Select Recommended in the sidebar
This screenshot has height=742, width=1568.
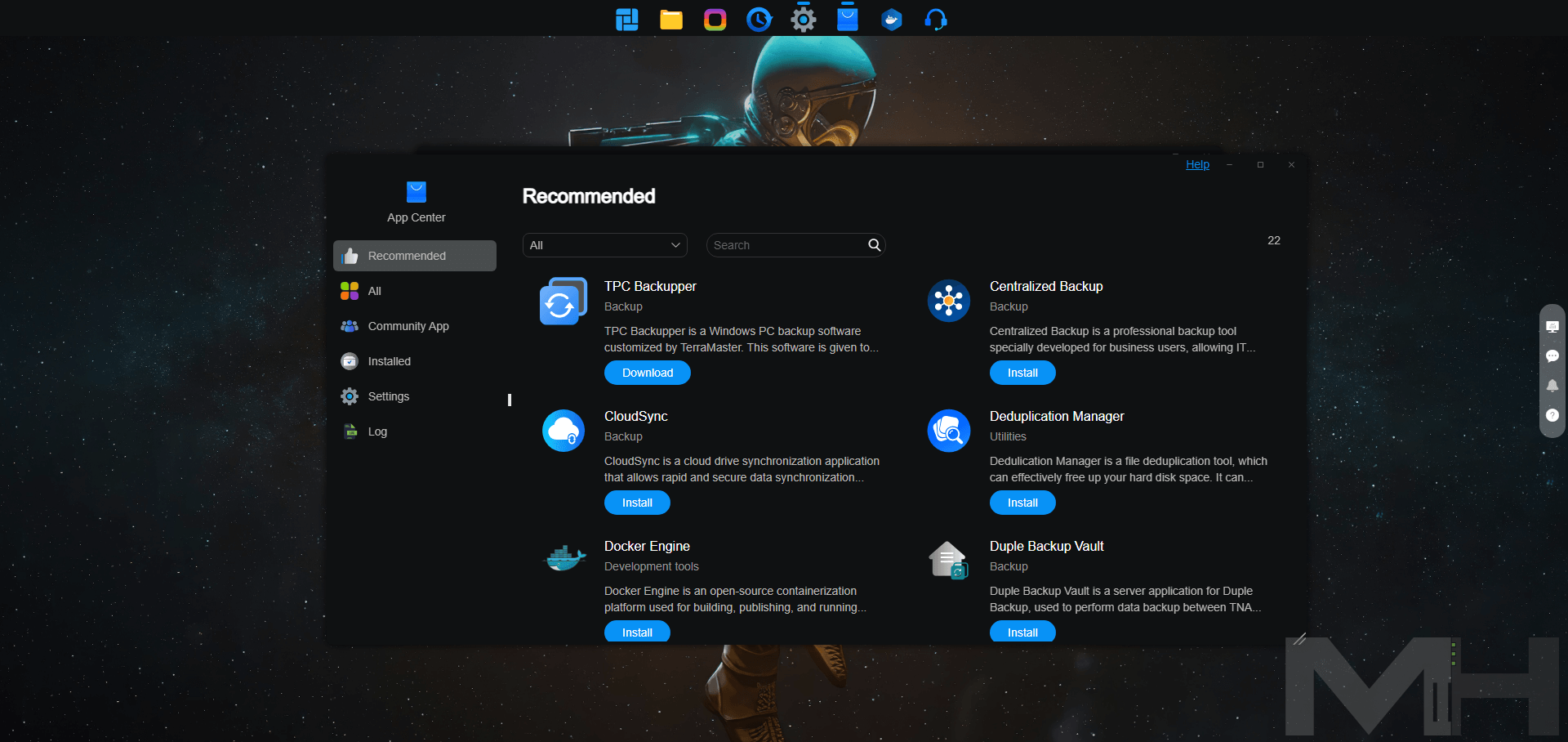pos(415,256)
